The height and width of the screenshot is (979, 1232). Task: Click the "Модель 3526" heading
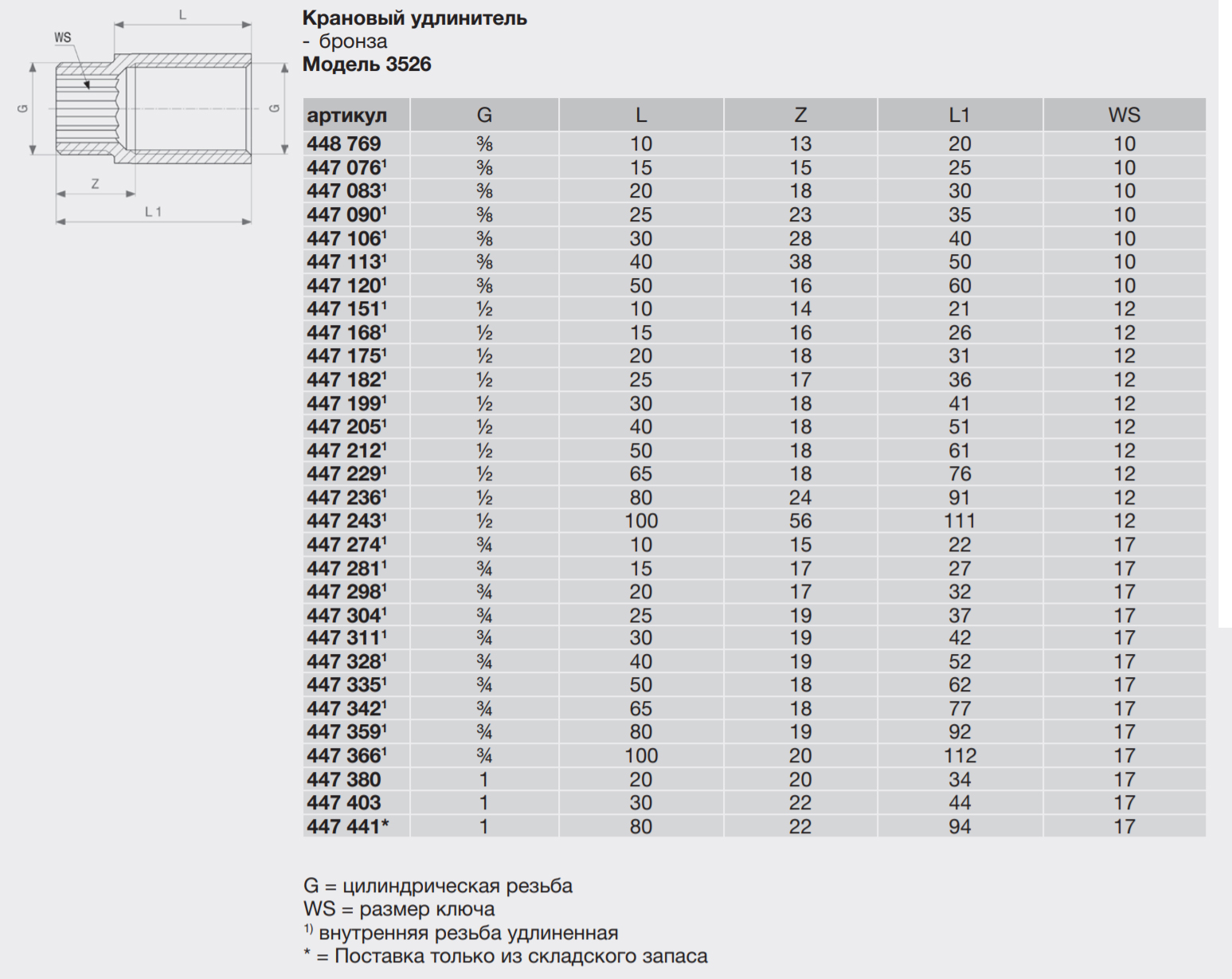click(366, 65)
